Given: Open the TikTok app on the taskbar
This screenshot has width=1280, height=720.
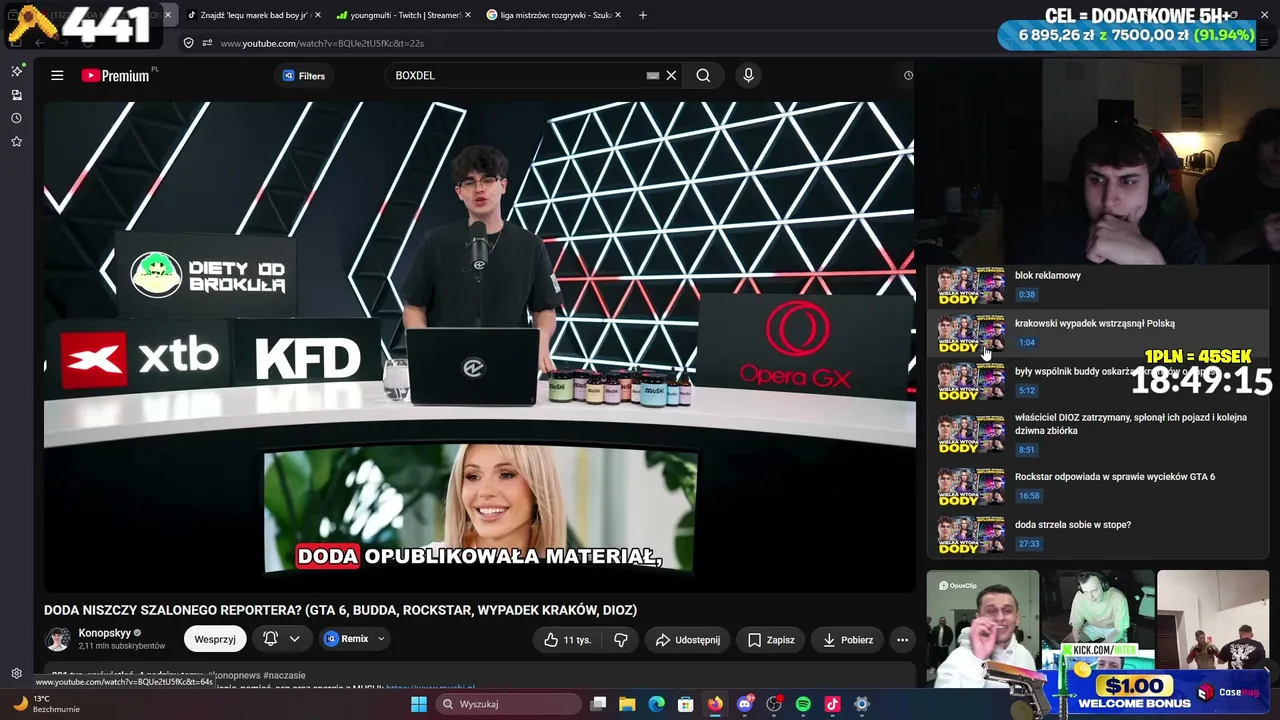Looking at the screenshot, I should pyautogui.click(x=832, y=704).
